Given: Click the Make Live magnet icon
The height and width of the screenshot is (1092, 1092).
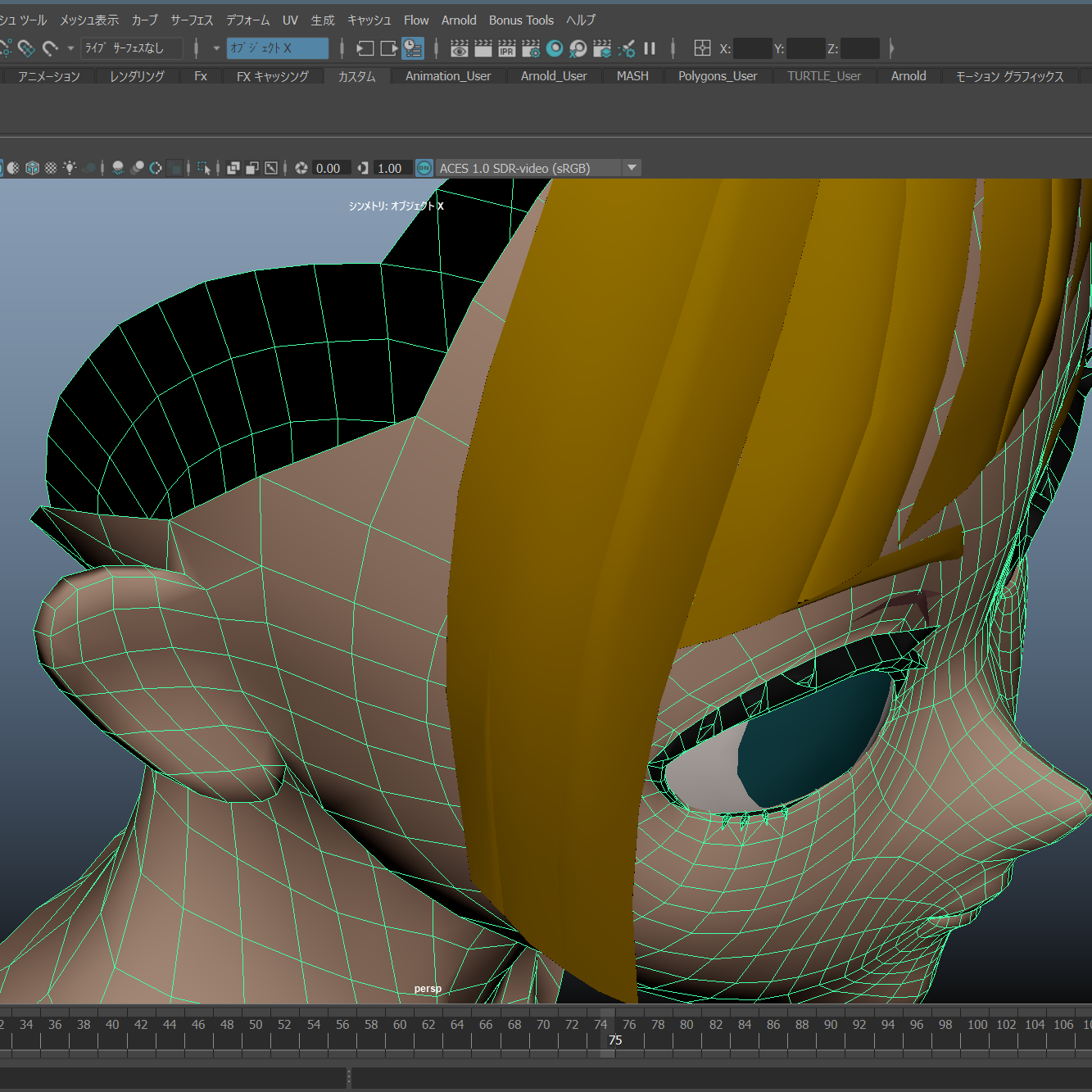Looking at the screenshot, I should [50, 48].
